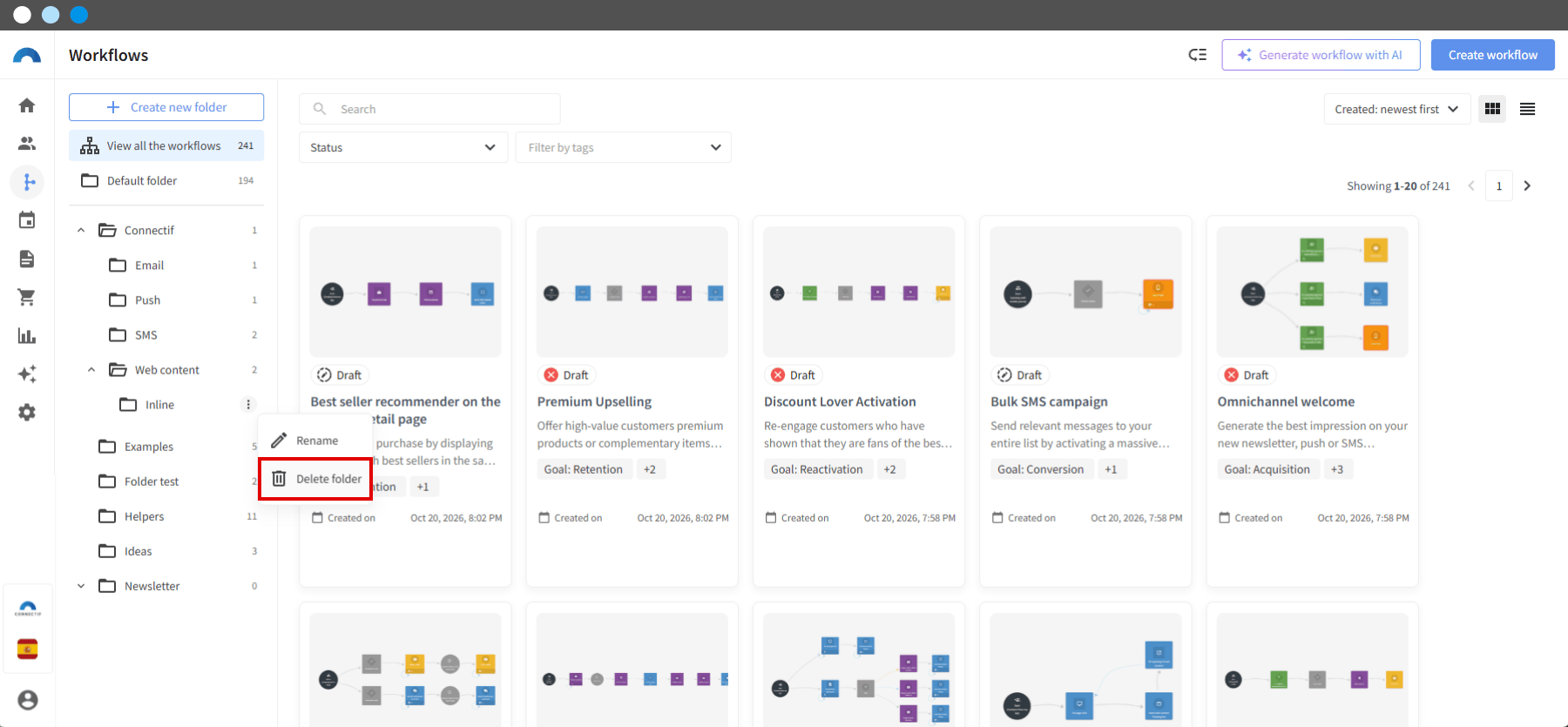The image size is (1568, 727).
Task: Select Delete folder in the context menu
Action: click(315, 478)
